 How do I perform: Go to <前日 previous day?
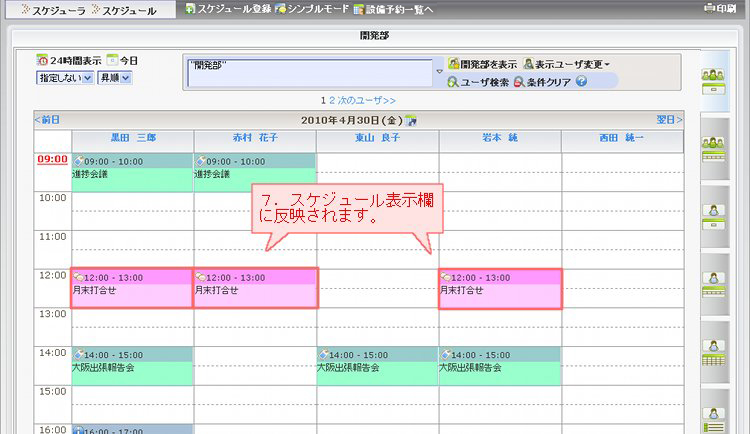point(47,120)
